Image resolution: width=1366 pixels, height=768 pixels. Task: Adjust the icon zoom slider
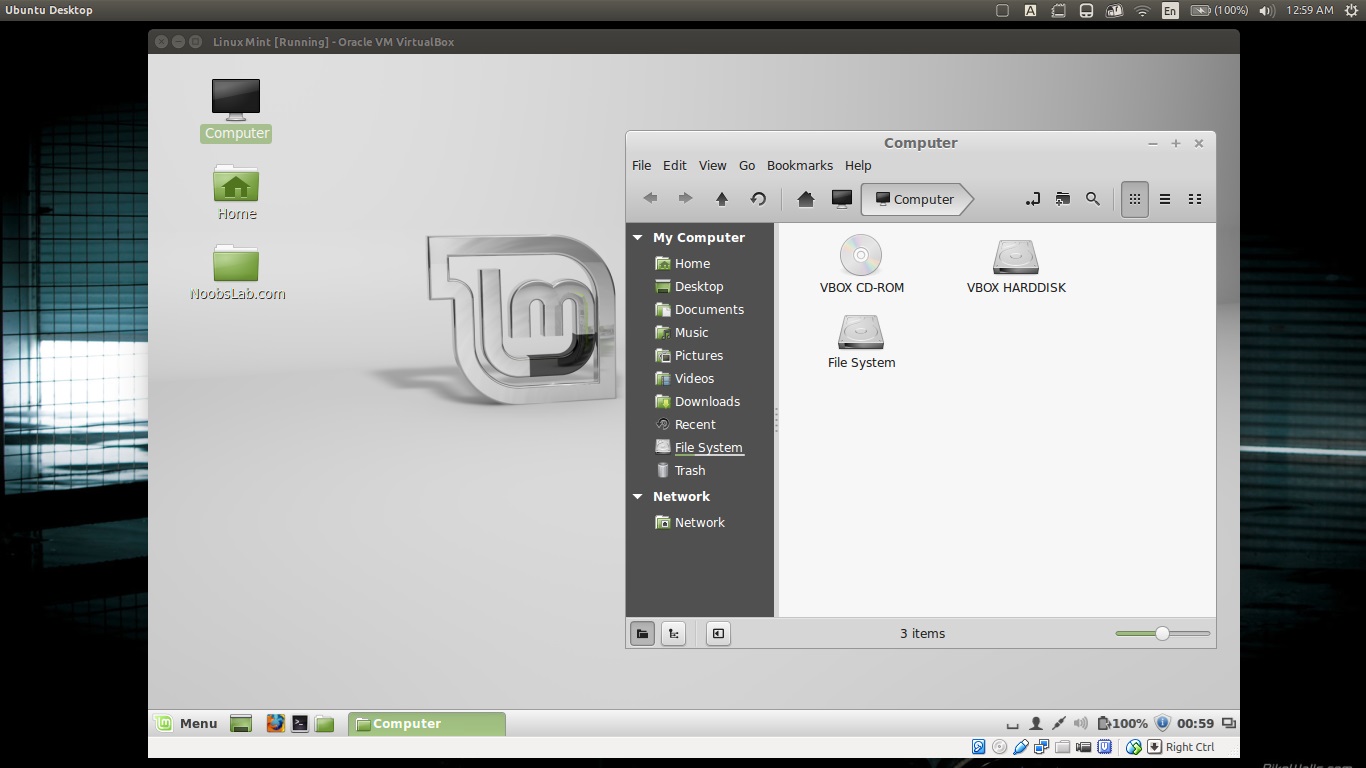coord(1162,633)
